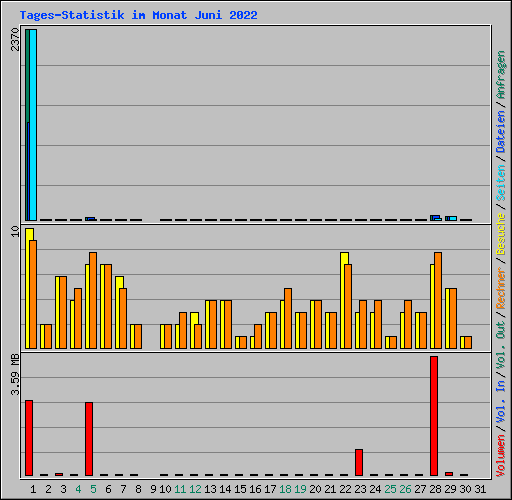Click the small cyan bar for day 29
The image size is (512, 500).
click(x=453, y=218)
